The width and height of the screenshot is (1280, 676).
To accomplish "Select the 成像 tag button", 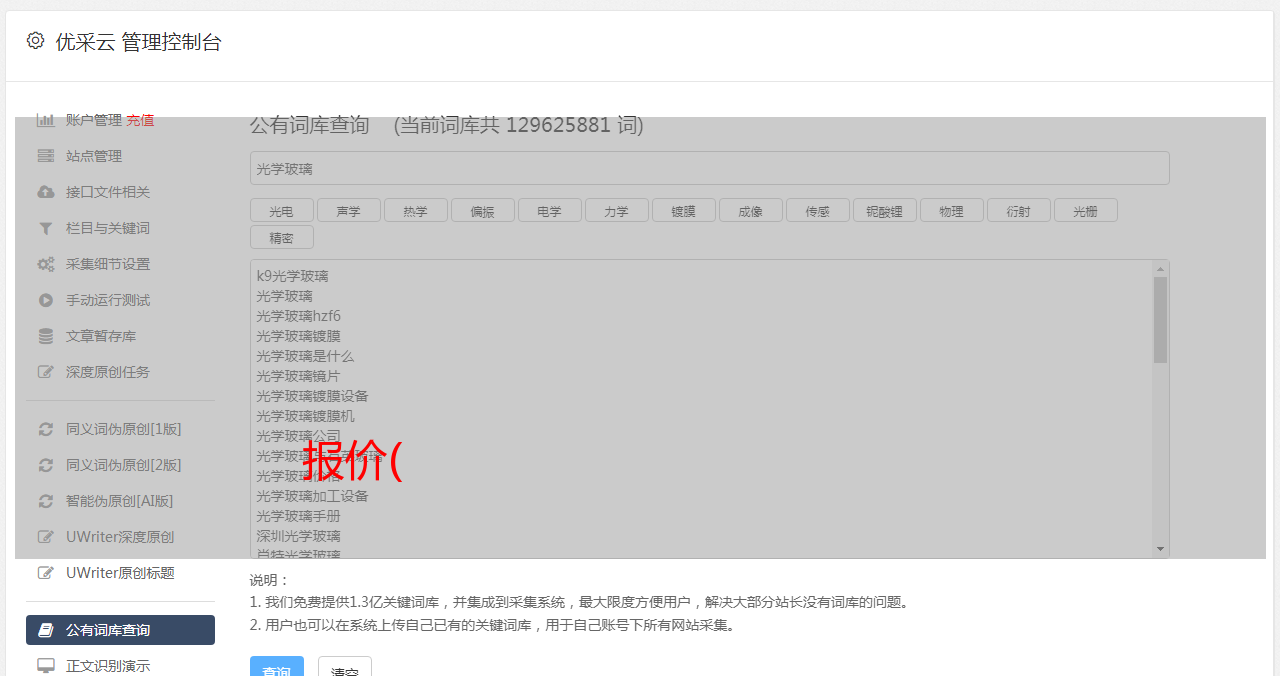I will 750,211.
